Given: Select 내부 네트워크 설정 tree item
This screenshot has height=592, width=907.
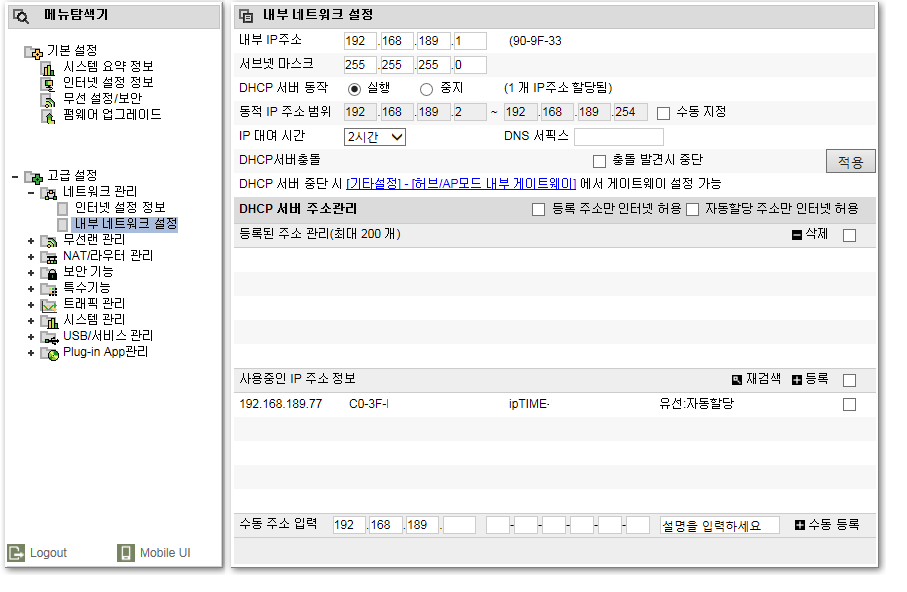Looking at the screenshot, I should tap(126, 224).
